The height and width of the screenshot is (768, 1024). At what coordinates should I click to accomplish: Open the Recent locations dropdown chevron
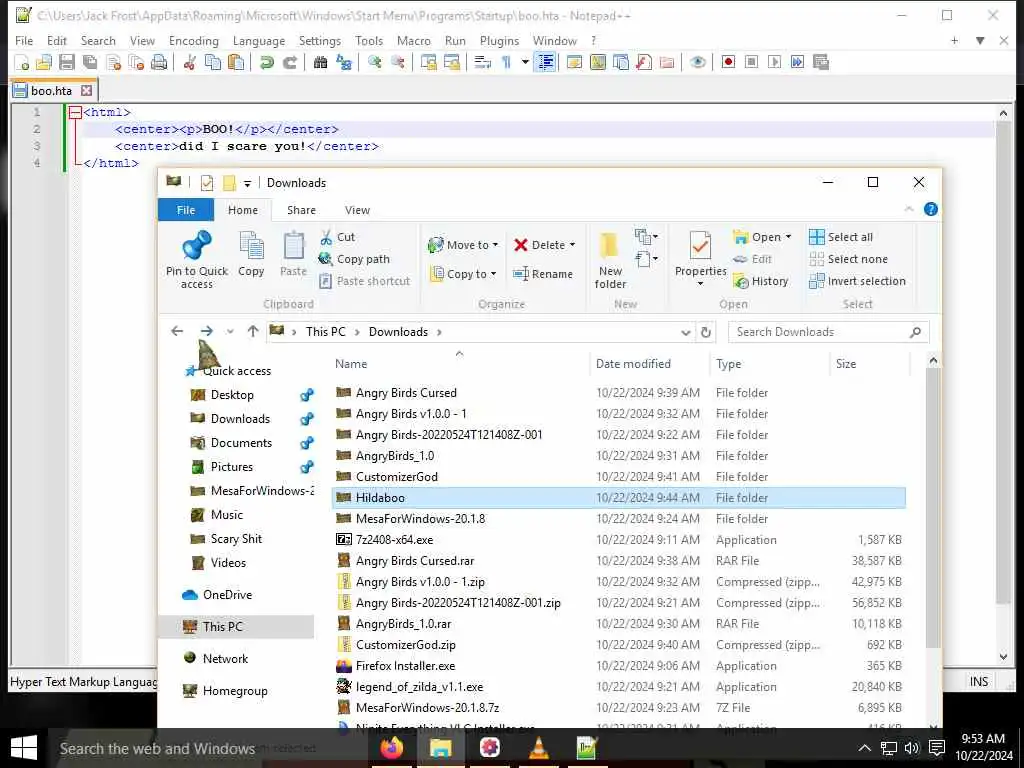tap(230, 332)
